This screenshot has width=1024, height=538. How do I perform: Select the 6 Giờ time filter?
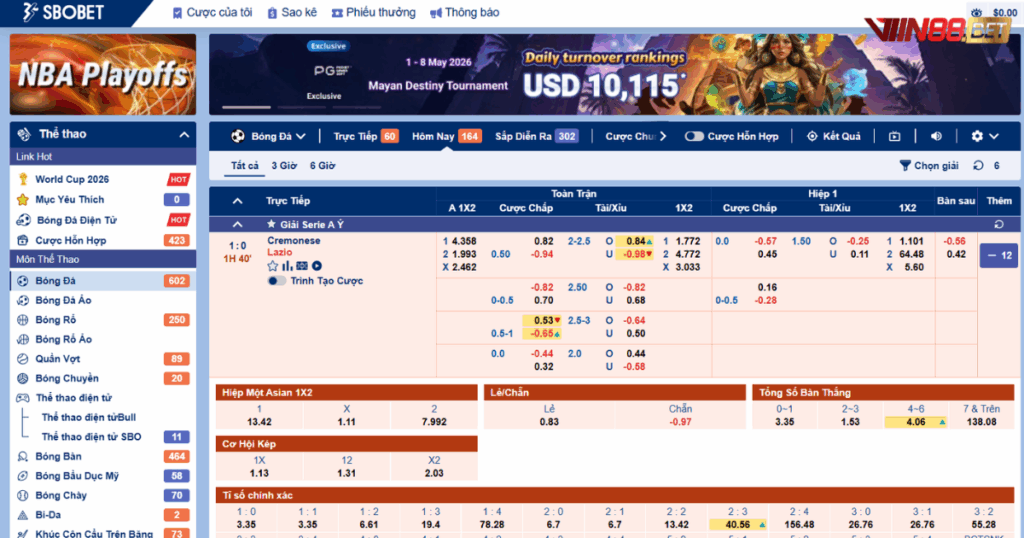[x=322, y=166]
